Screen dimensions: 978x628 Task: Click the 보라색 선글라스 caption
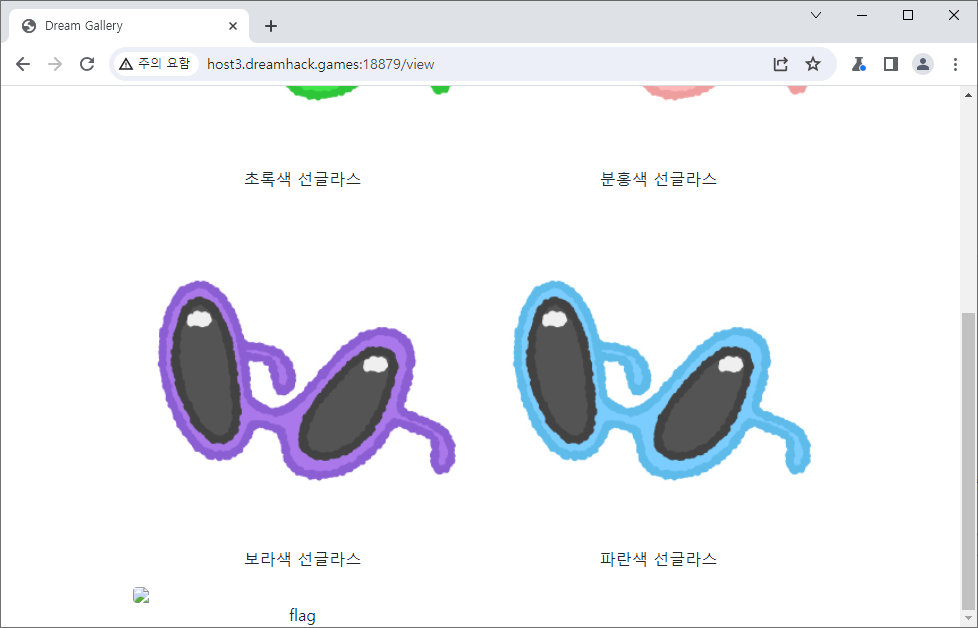coord(302,559)
